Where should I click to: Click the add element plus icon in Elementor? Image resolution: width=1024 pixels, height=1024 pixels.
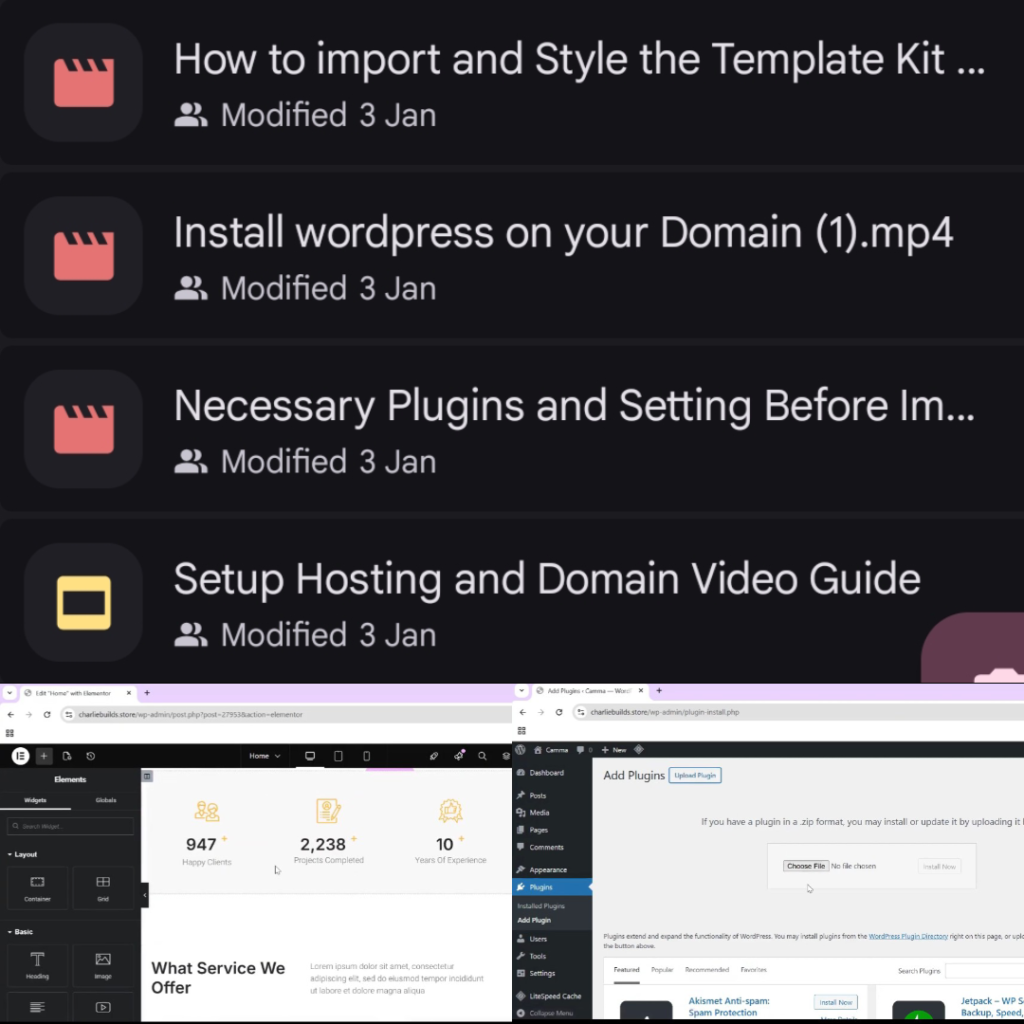(44, 756)
